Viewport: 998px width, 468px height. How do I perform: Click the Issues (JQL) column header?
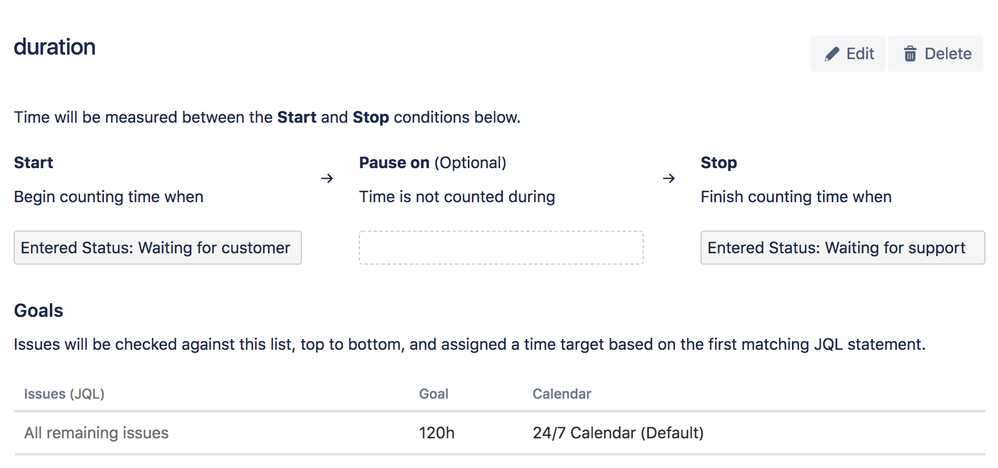point(64,394)
